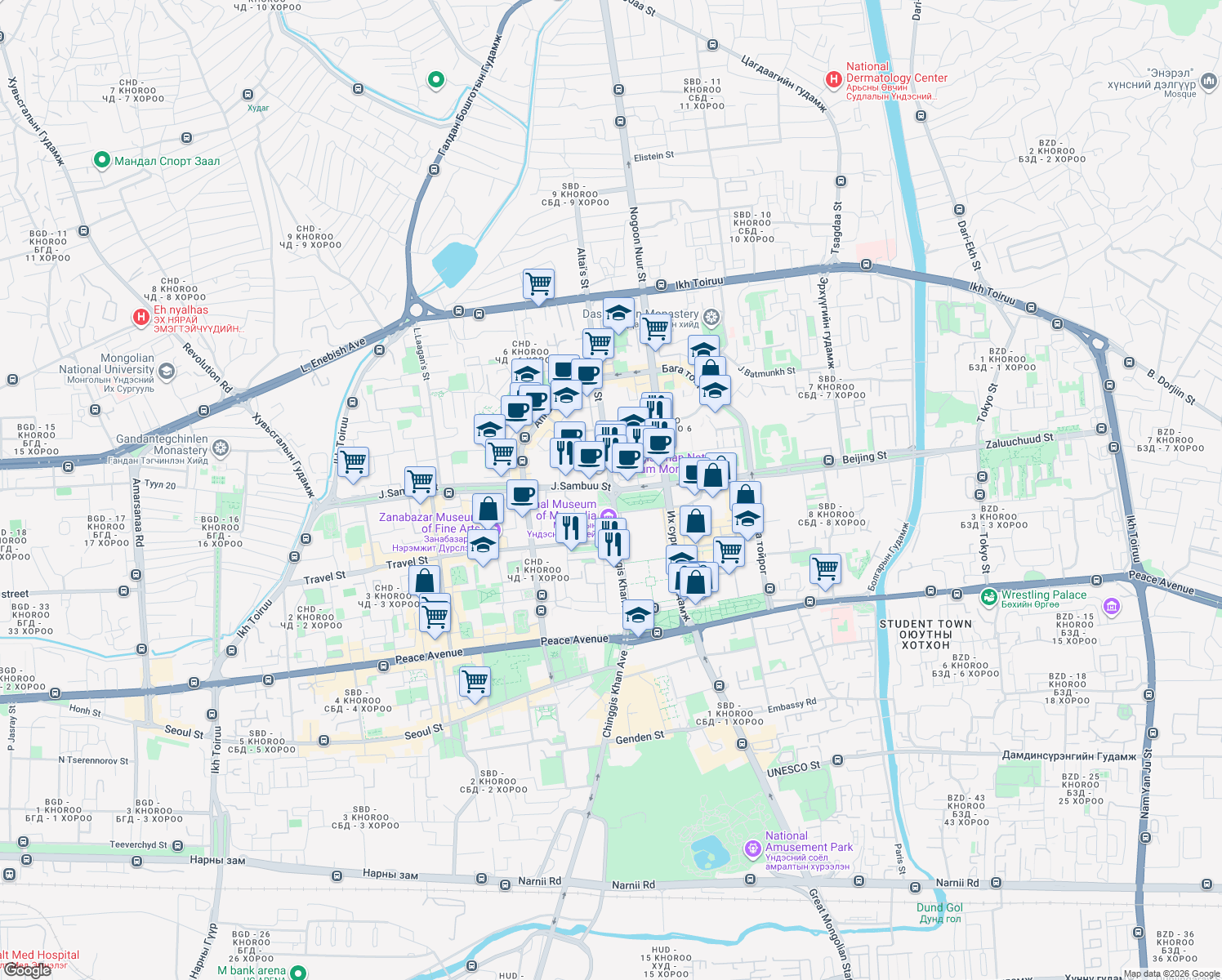The height and width of the screenshot is (980, 1222).
Task: Open the Dashchoilin Monastery snowflake marker
Action: [710, 318]
